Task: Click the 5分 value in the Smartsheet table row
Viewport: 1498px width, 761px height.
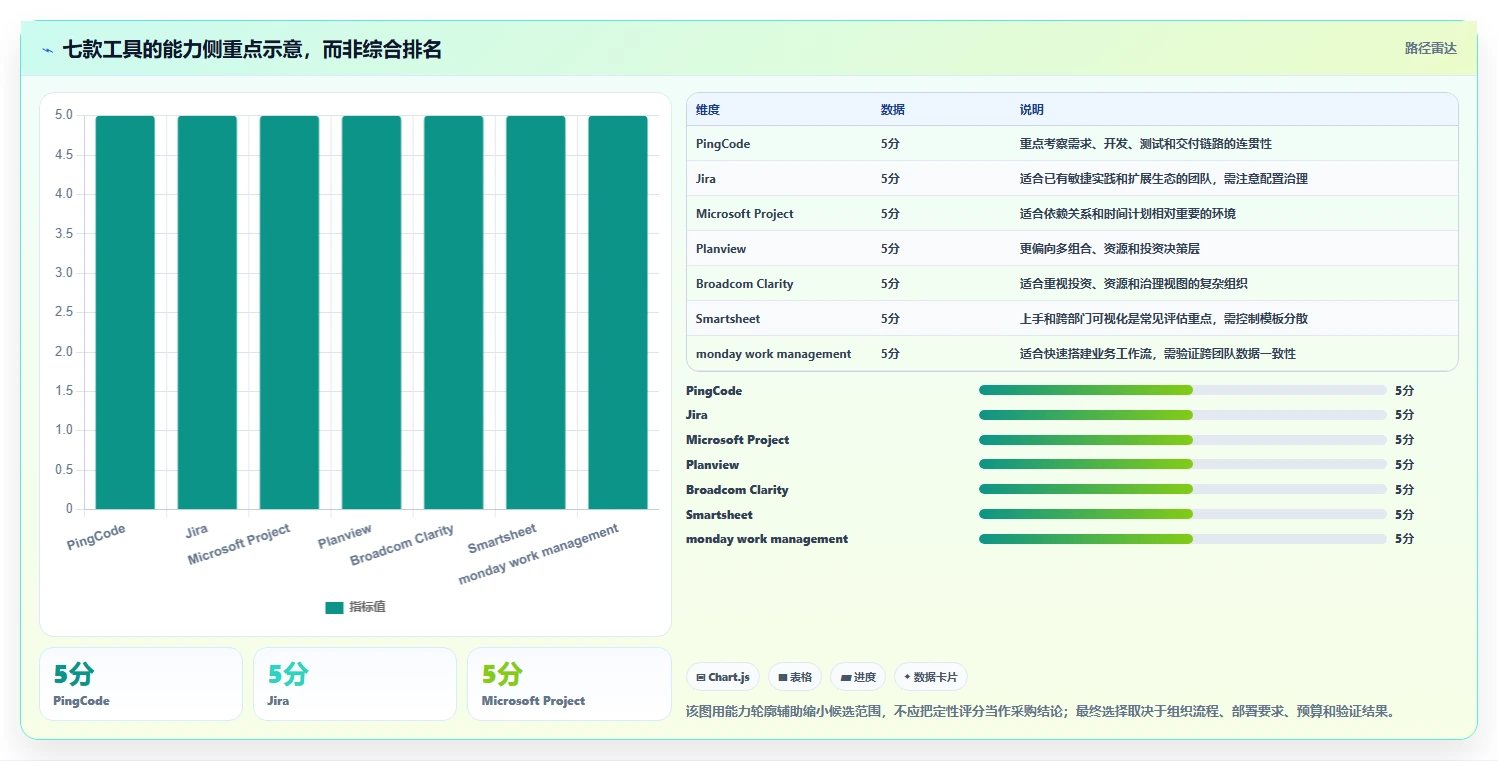Action: [890, 319]
